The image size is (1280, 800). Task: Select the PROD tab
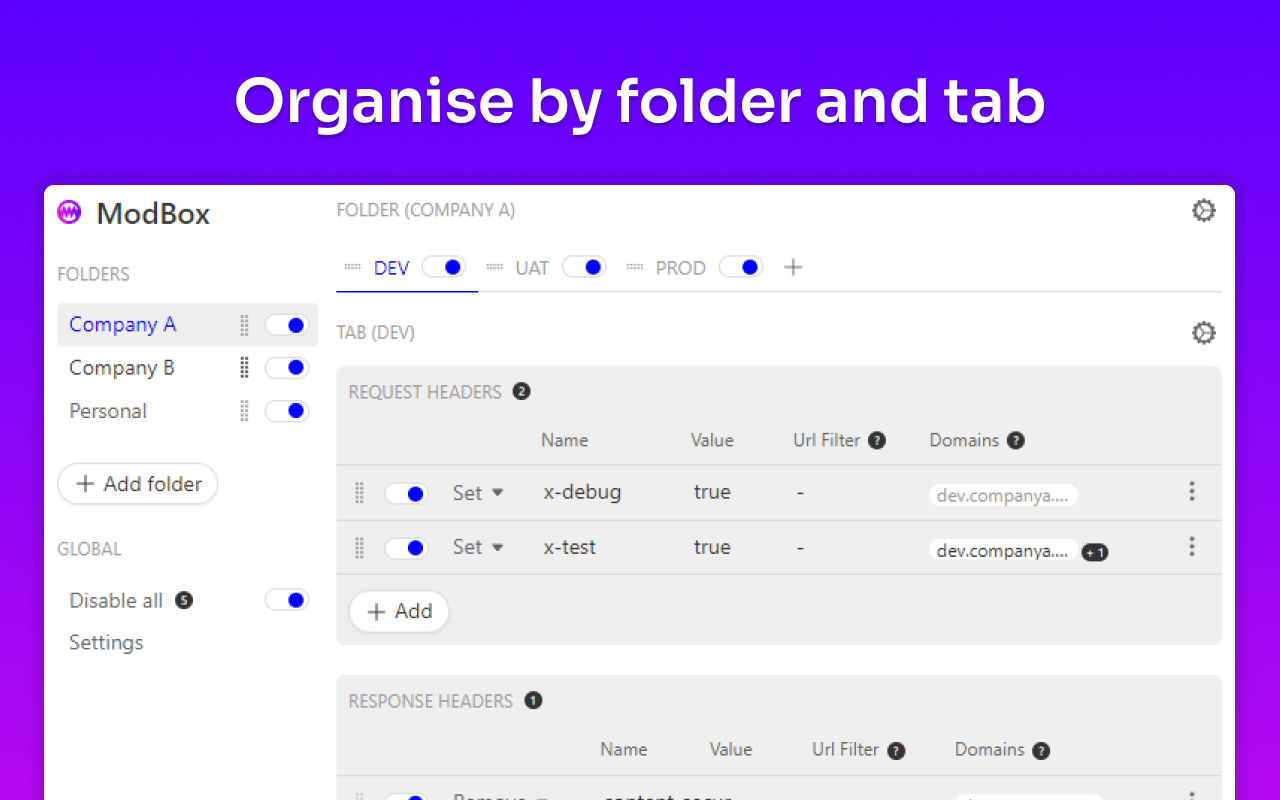(x=680, y=267)
